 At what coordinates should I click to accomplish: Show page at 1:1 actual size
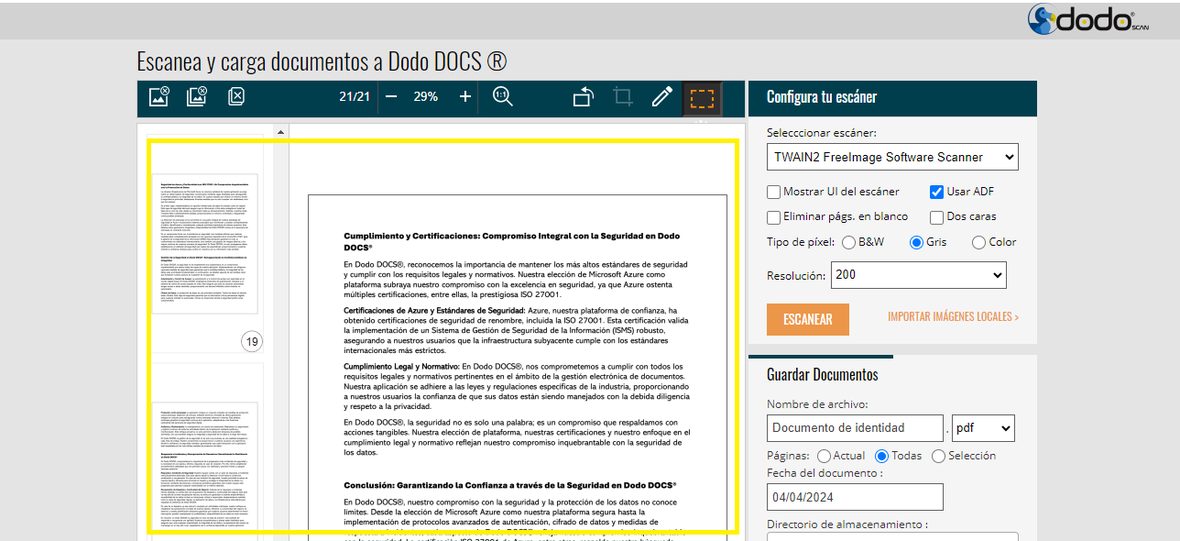tap(503, 96)
